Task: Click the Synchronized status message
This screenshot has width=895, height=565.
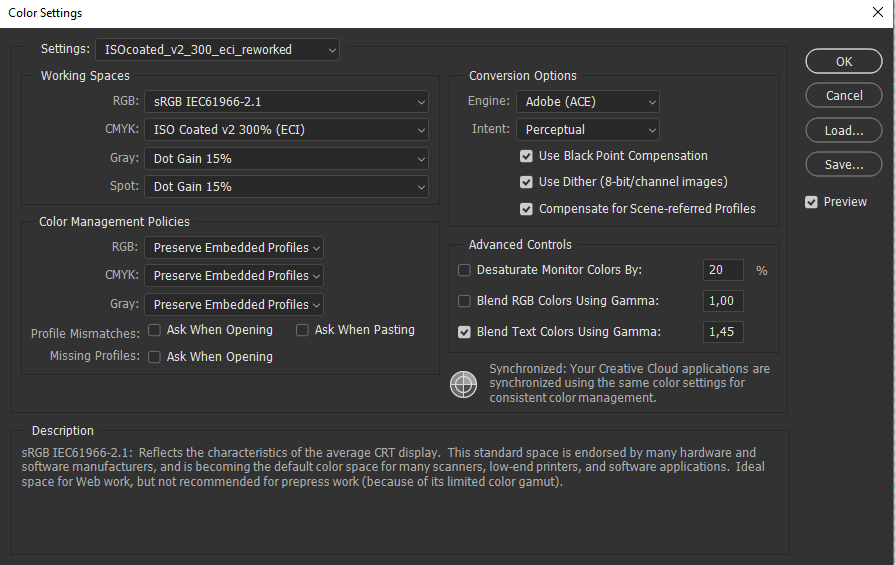Action: 630,383
